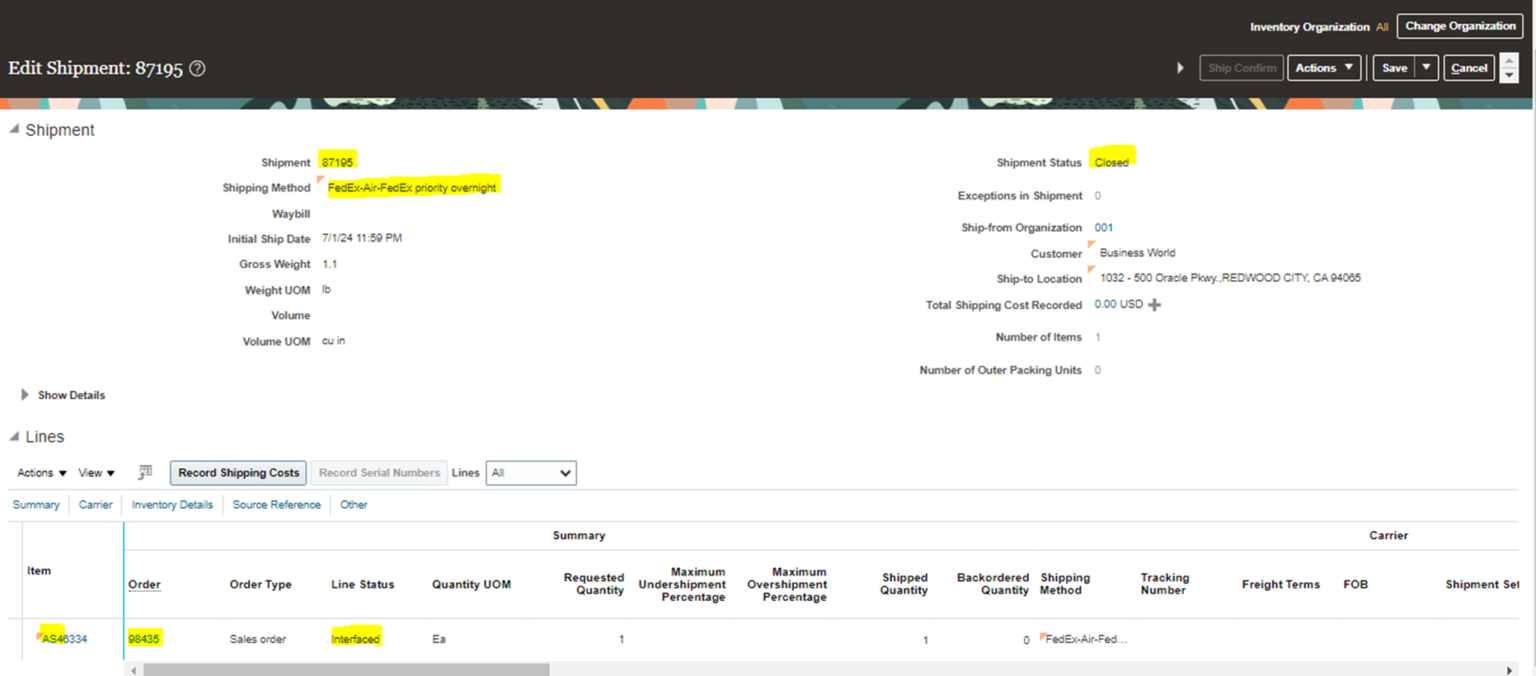Click the Change Organization button

[x=1459, y=26]
